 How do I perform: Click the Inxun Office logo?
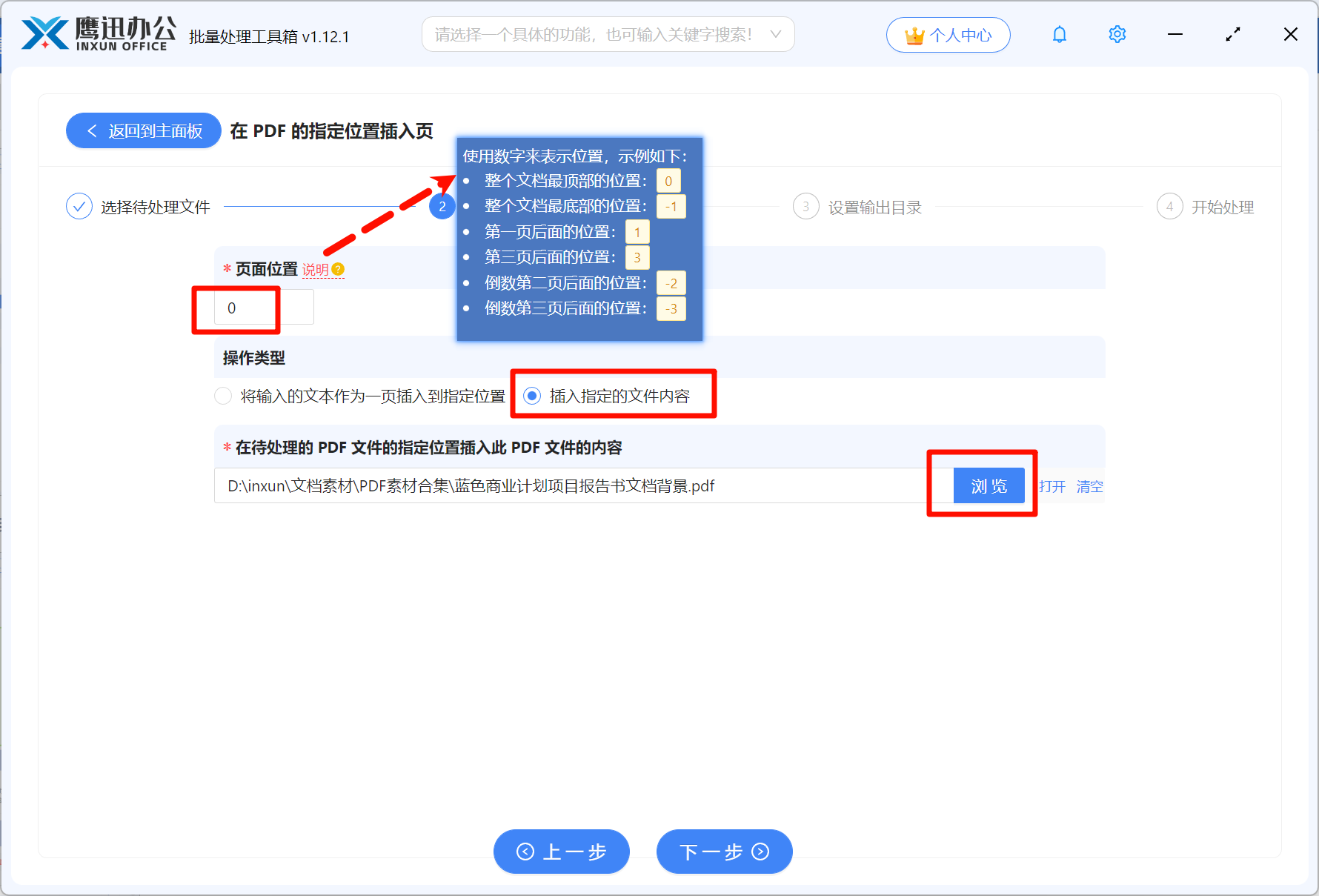click(99, 34)
